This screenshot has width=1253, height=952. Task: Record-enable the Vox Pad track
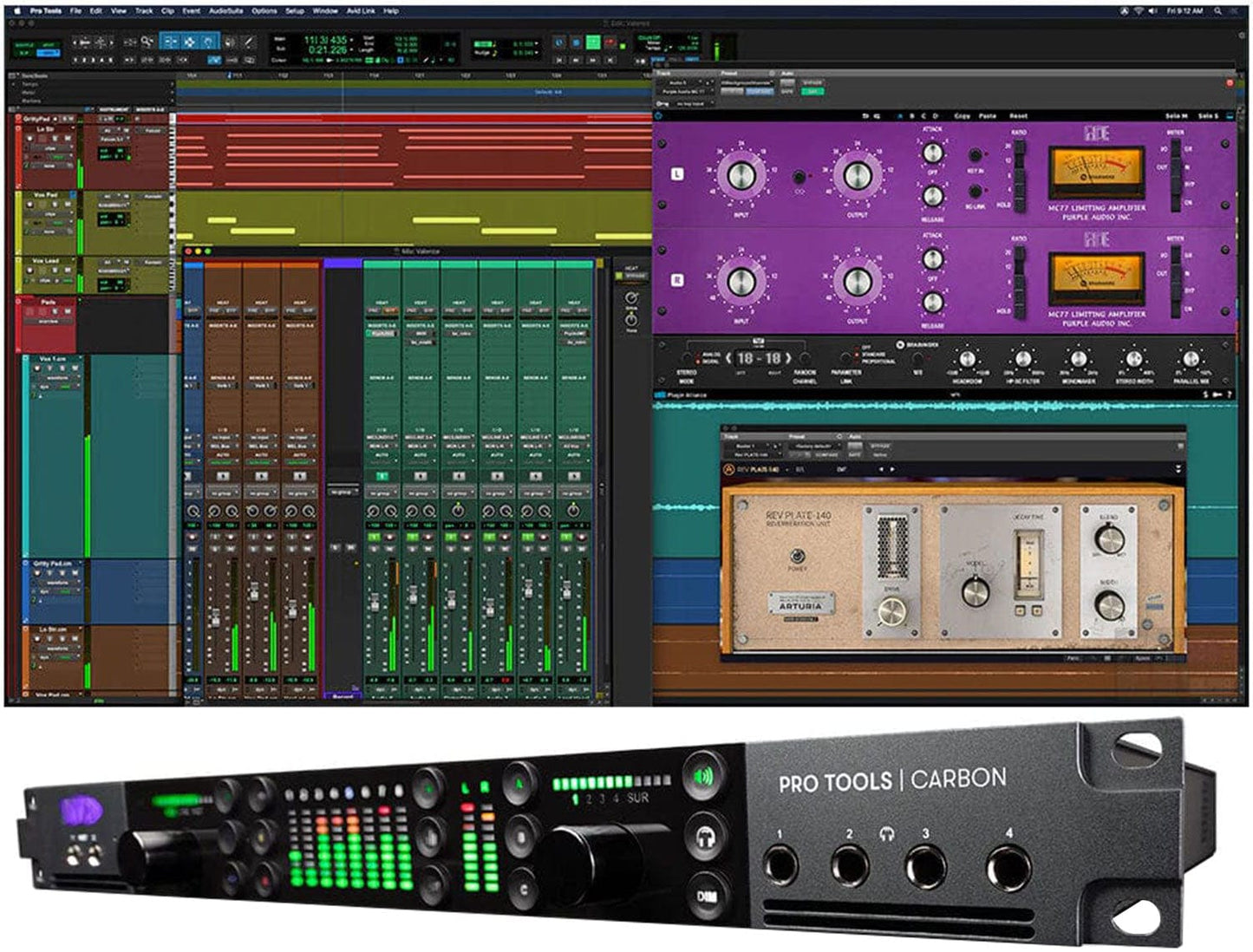30,204
